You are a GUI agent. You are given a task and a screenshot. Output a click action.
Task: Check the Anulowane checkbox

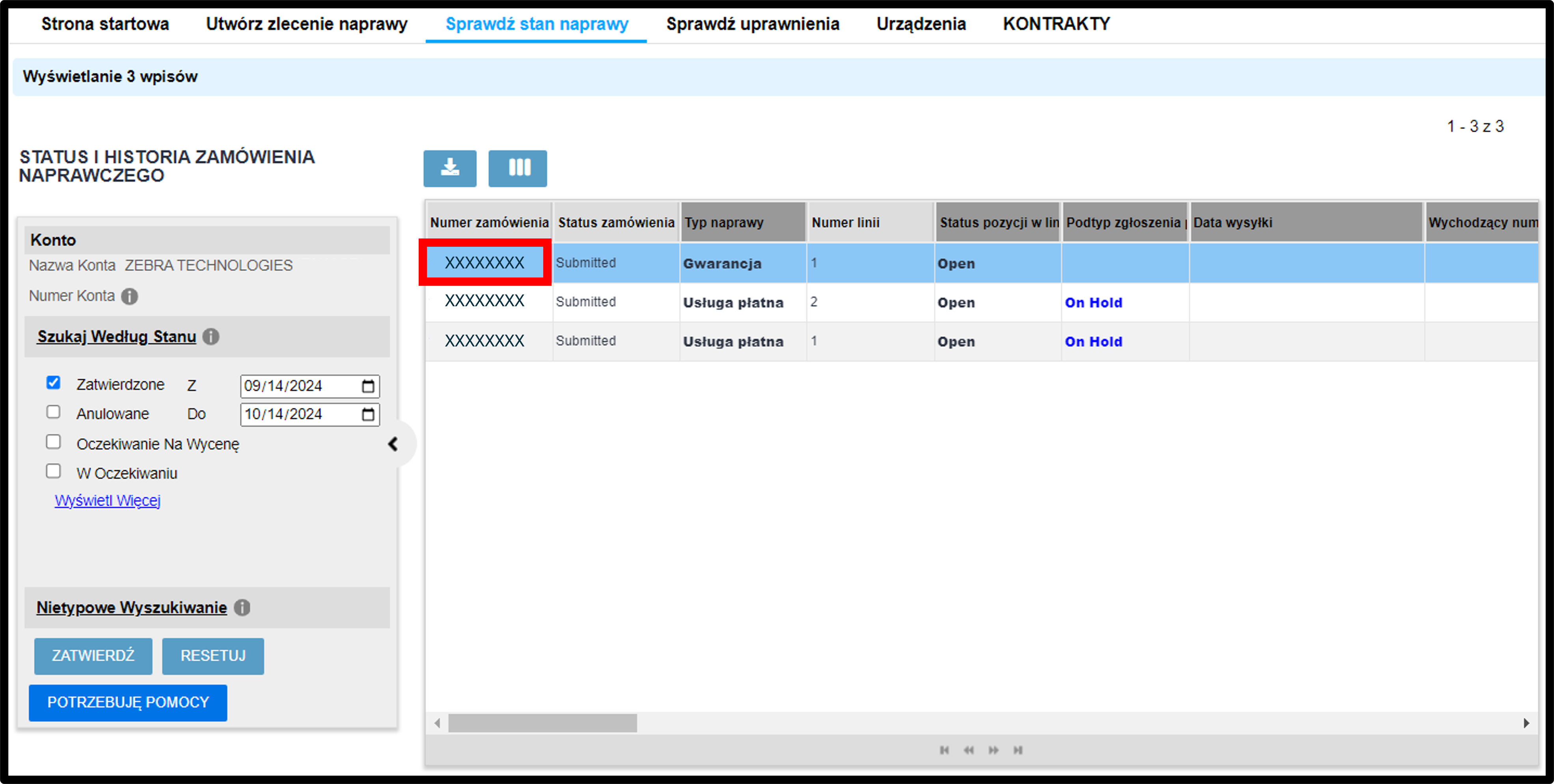tap(53, 411)
